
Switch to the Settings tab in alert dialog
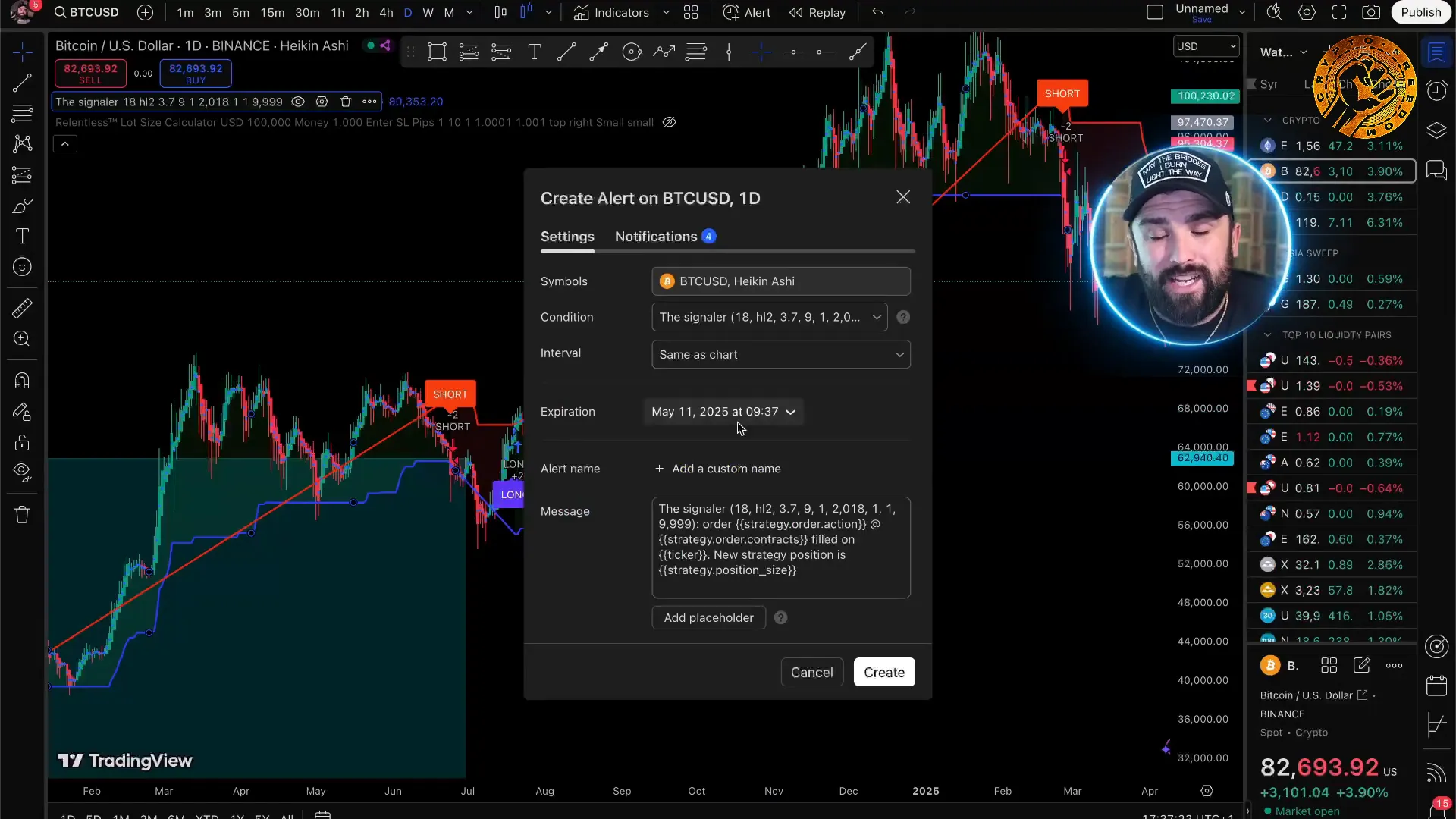[567, 237]
